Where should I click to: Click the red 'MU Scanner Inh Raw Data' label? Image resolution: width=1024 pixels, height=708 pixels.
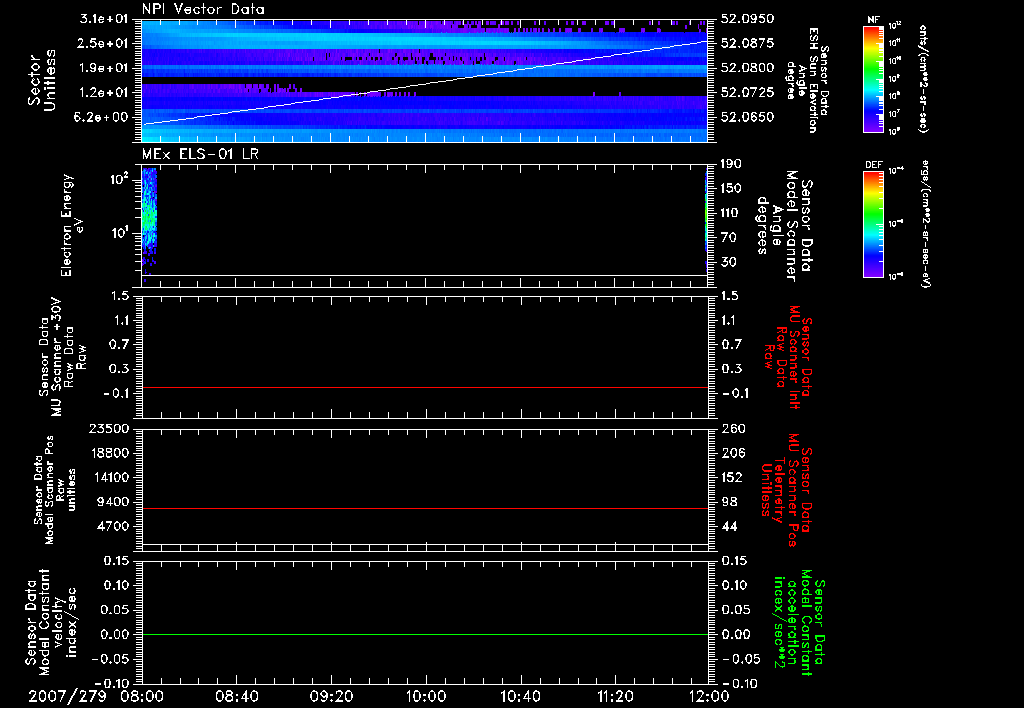(788, 357)
